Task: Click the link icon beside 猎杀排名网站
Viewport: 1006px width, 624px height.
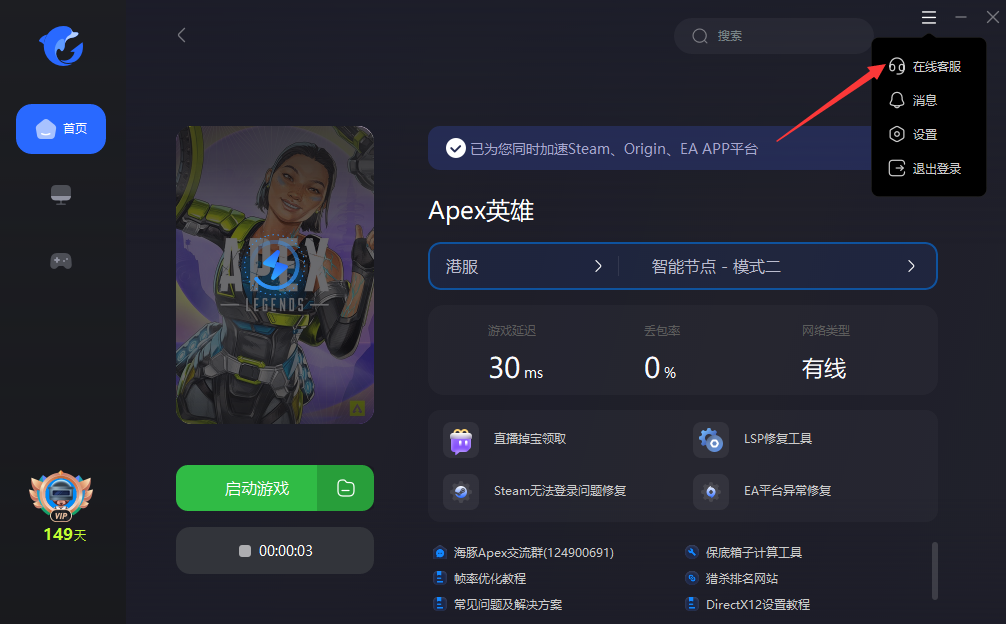Action: coord(692,578)
